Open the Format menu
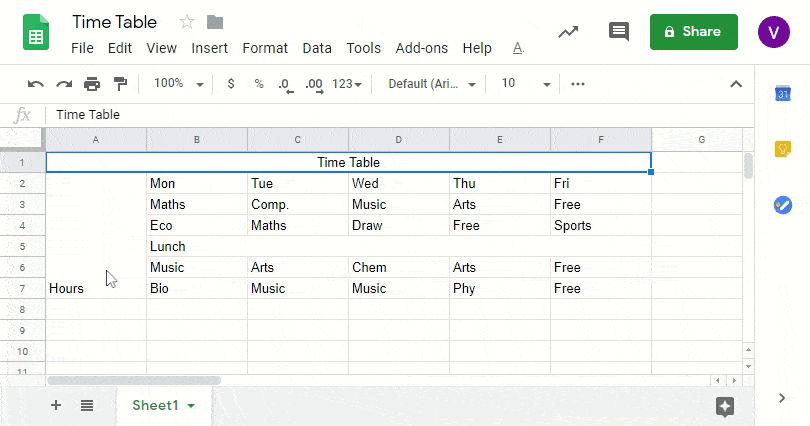Screen dimensions: 810x426 265,48
